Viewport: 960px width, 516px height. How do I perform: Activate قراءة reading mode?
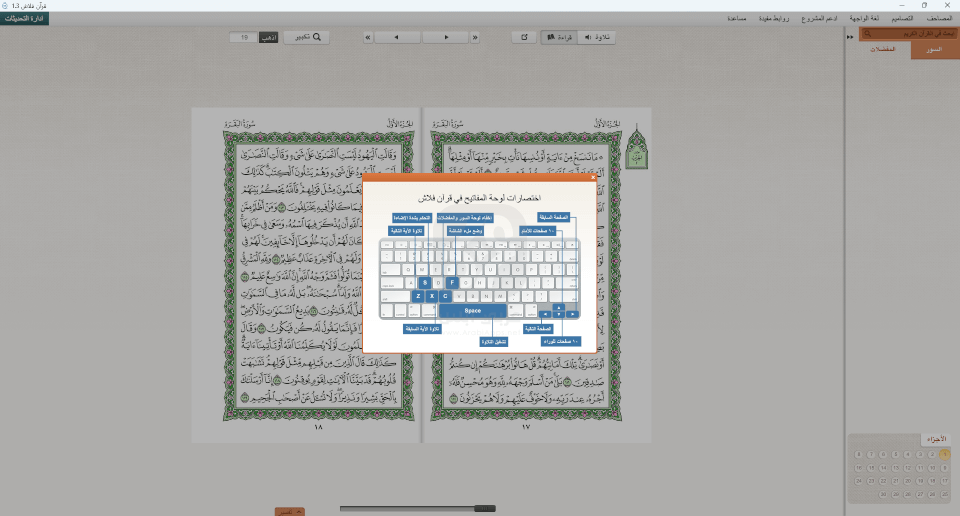(560, 37)
